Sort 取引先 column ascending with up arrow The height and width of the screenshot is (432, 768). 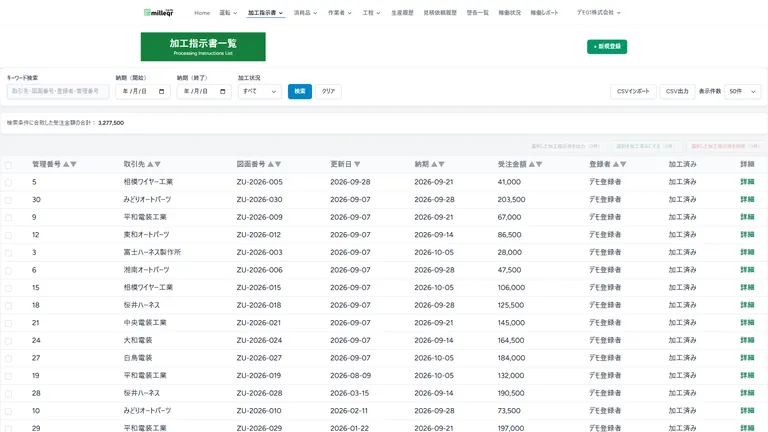150,164
